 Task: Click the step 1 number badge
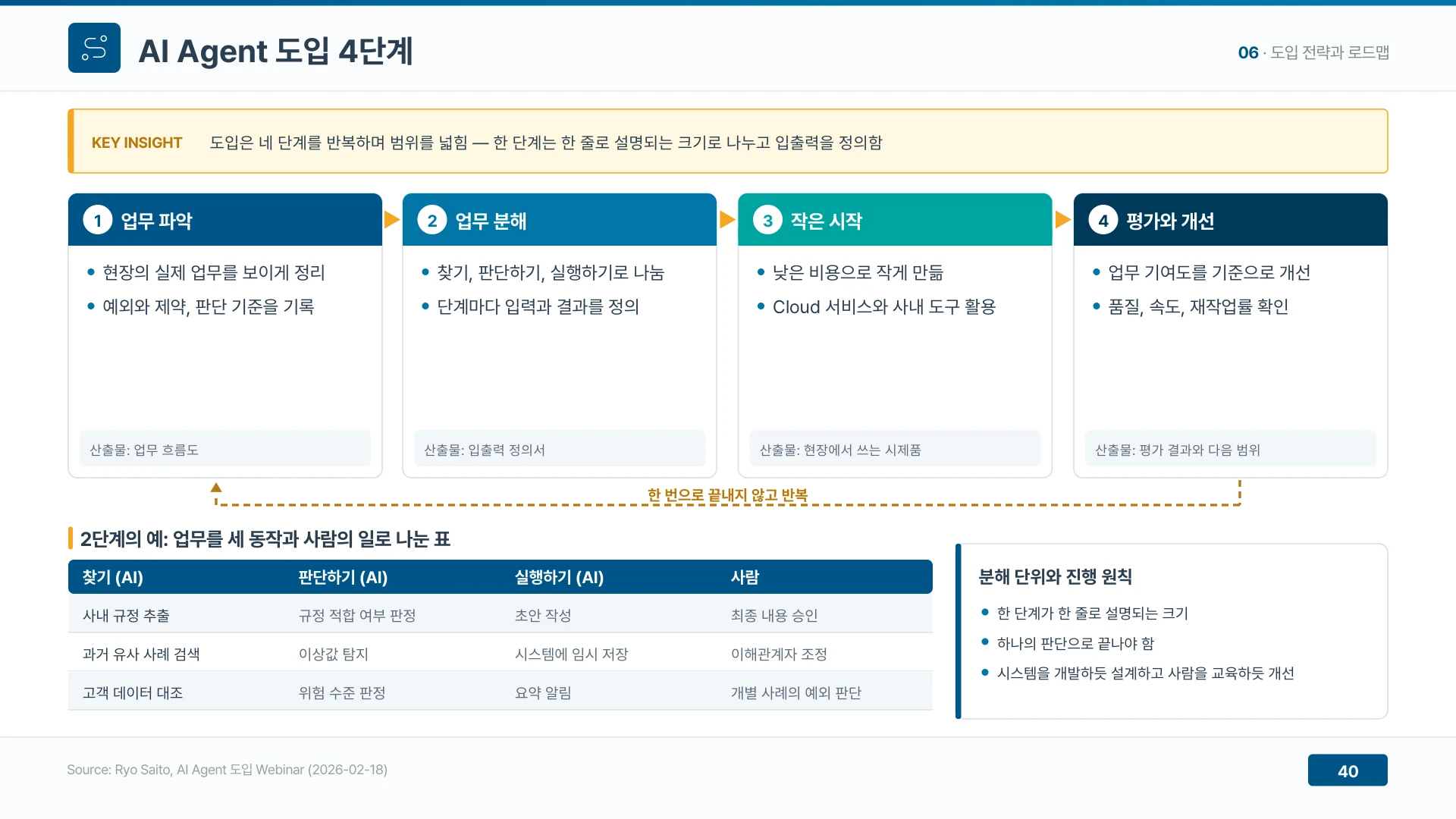97,221
